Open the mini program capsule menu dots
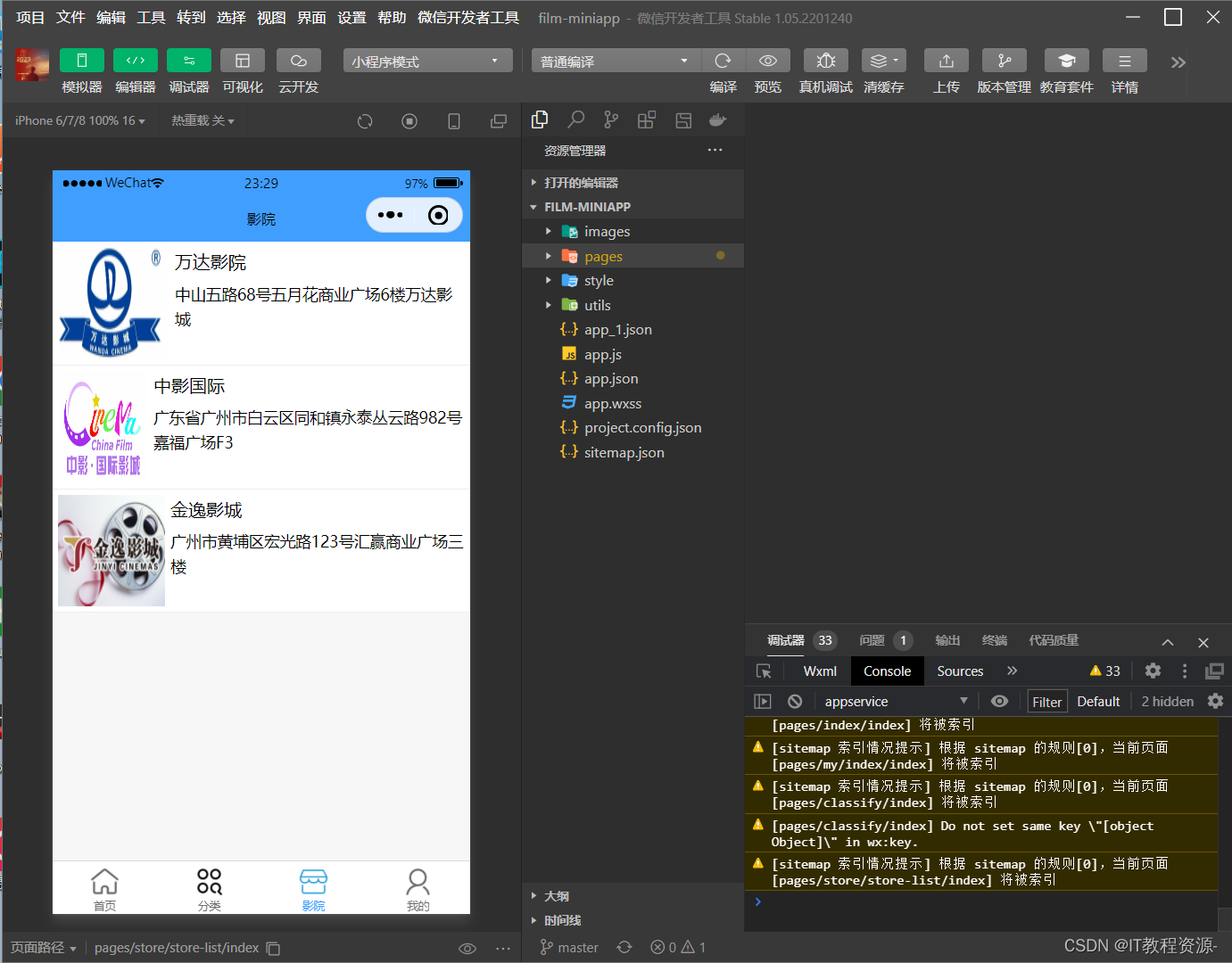1232x963 pixels. [390, 215]
